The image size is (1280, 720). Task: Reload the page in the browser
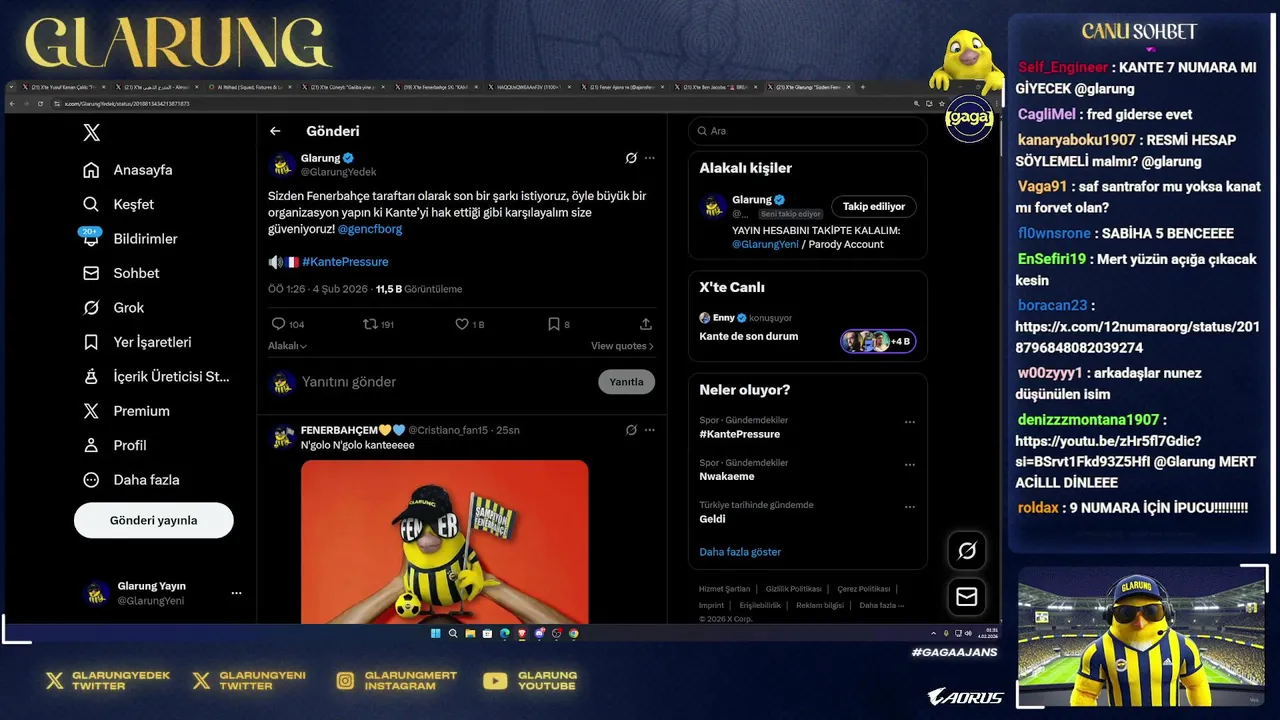[40, 103]
